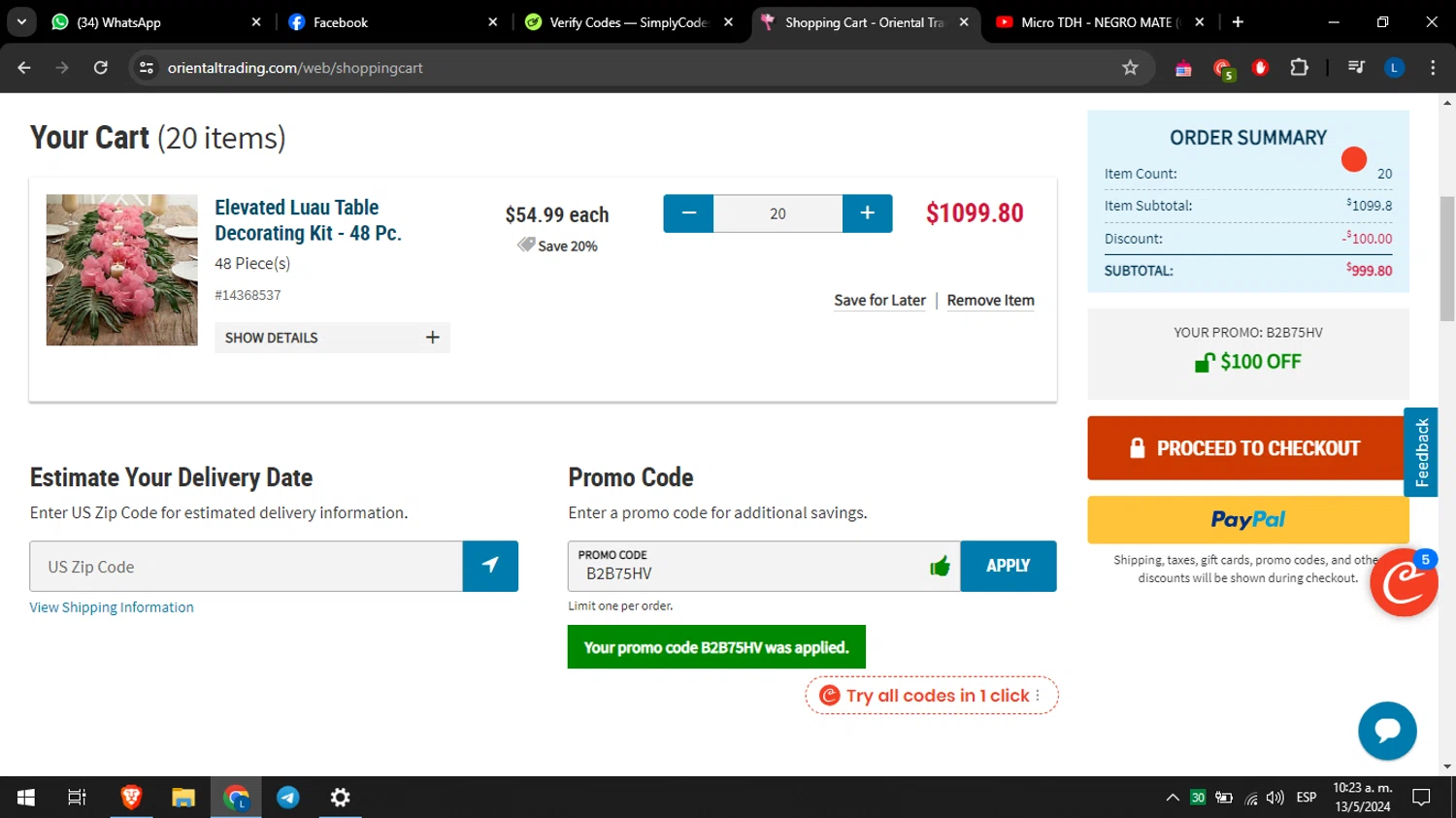The image size is (1456, 818).
Task: Click PROCEED TO CHECKOUT button
Action: coord(1246,448)
